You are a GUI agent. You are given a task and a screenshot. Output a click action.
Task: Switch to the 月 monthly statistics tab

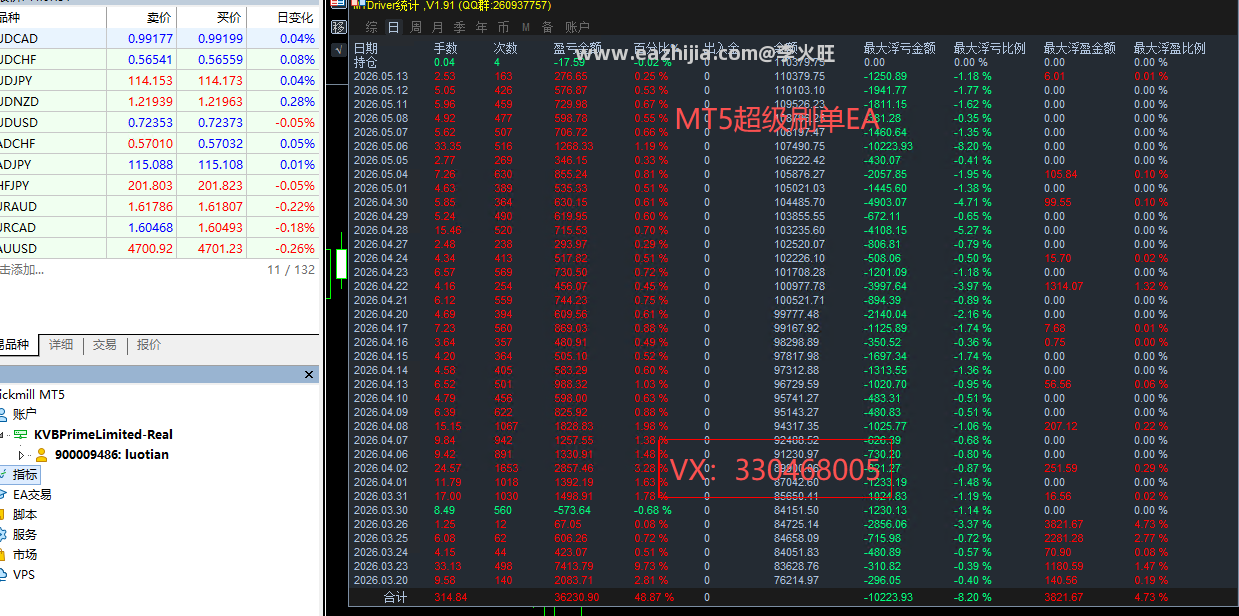click(x=438, y=27)
